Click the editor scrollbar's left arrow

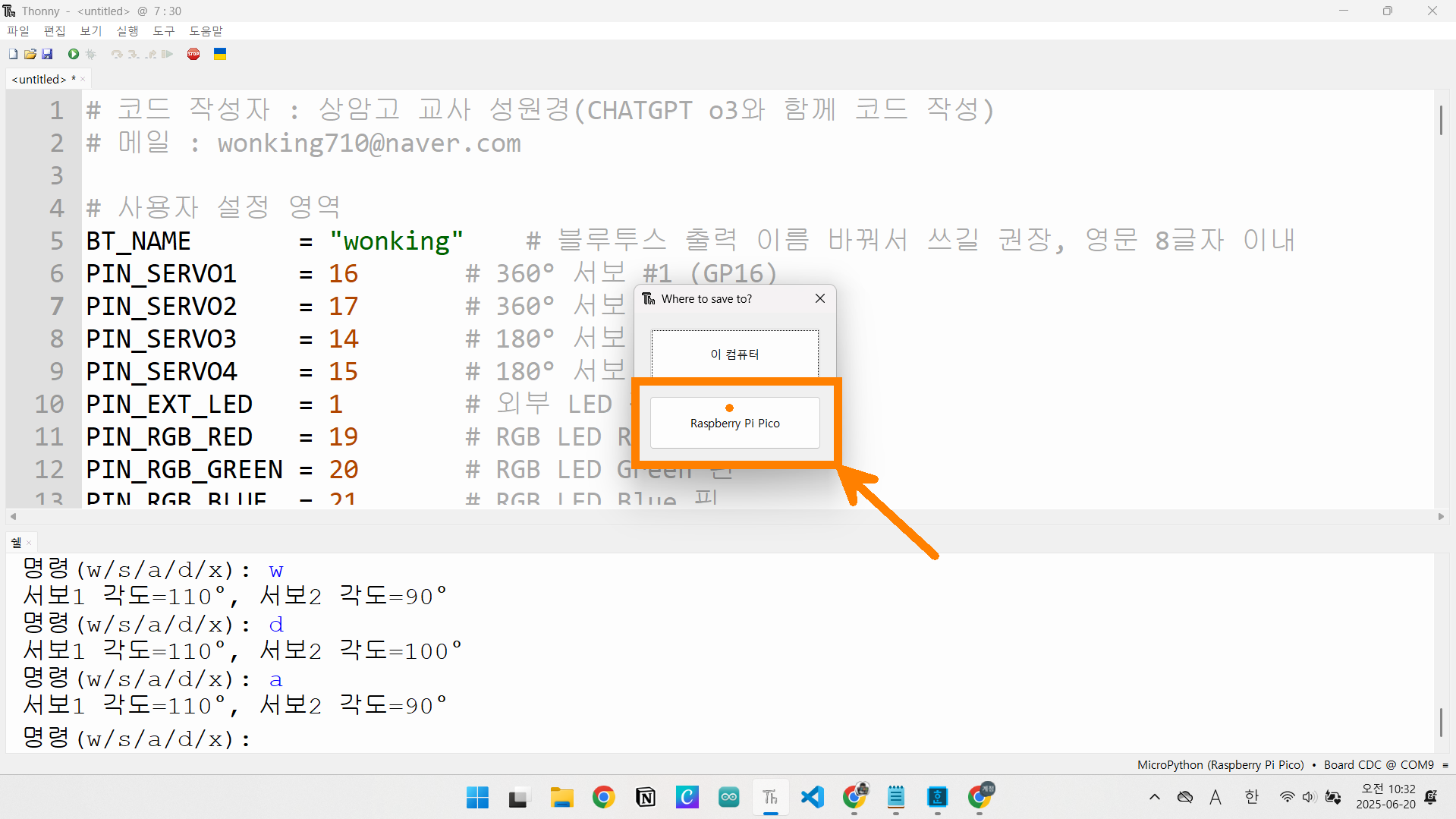point(13,516)
